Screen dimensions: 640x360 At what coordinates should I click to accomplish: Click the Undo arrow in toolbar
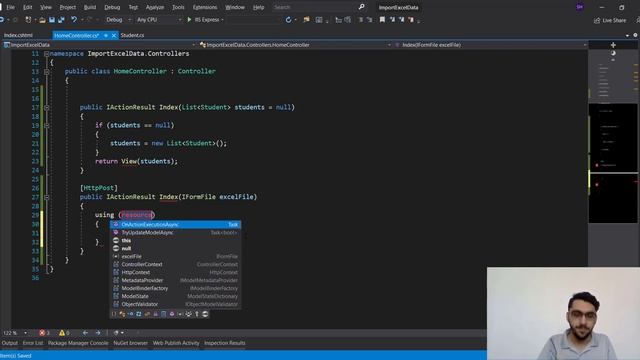coord(74,20)
